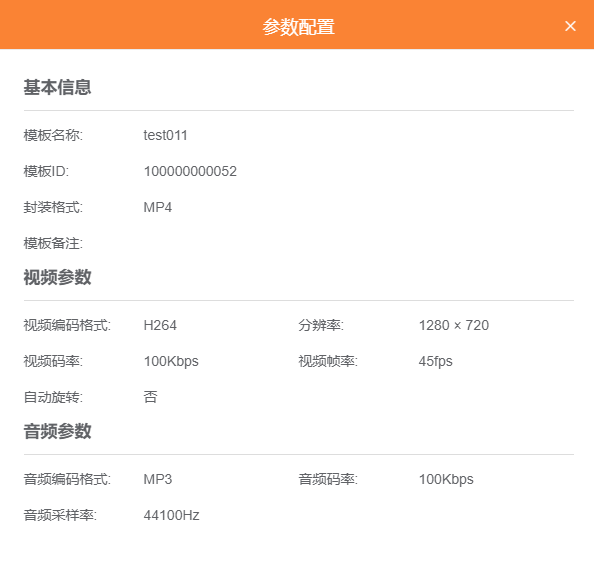594x561 pixels.
Task: Click the 音频参数 section heading
Action: coord(57,431)
